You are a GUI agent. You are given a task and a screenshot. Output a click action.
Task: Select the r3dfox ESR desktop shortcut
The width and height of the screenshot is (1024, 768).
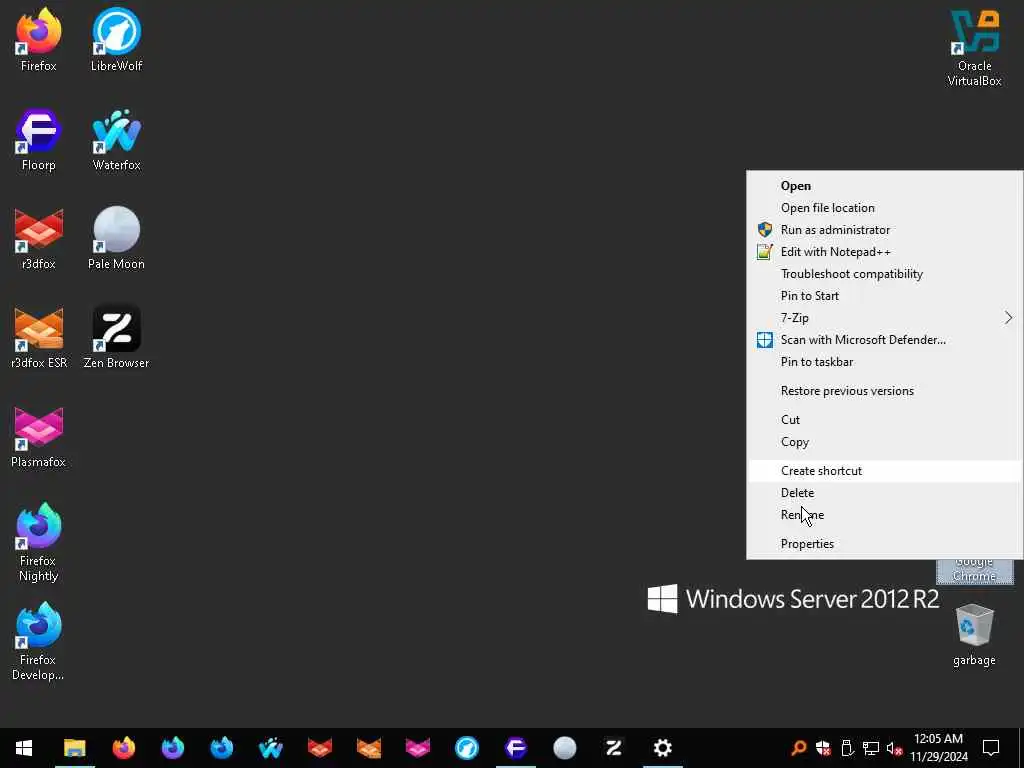(x=39, y=338)
